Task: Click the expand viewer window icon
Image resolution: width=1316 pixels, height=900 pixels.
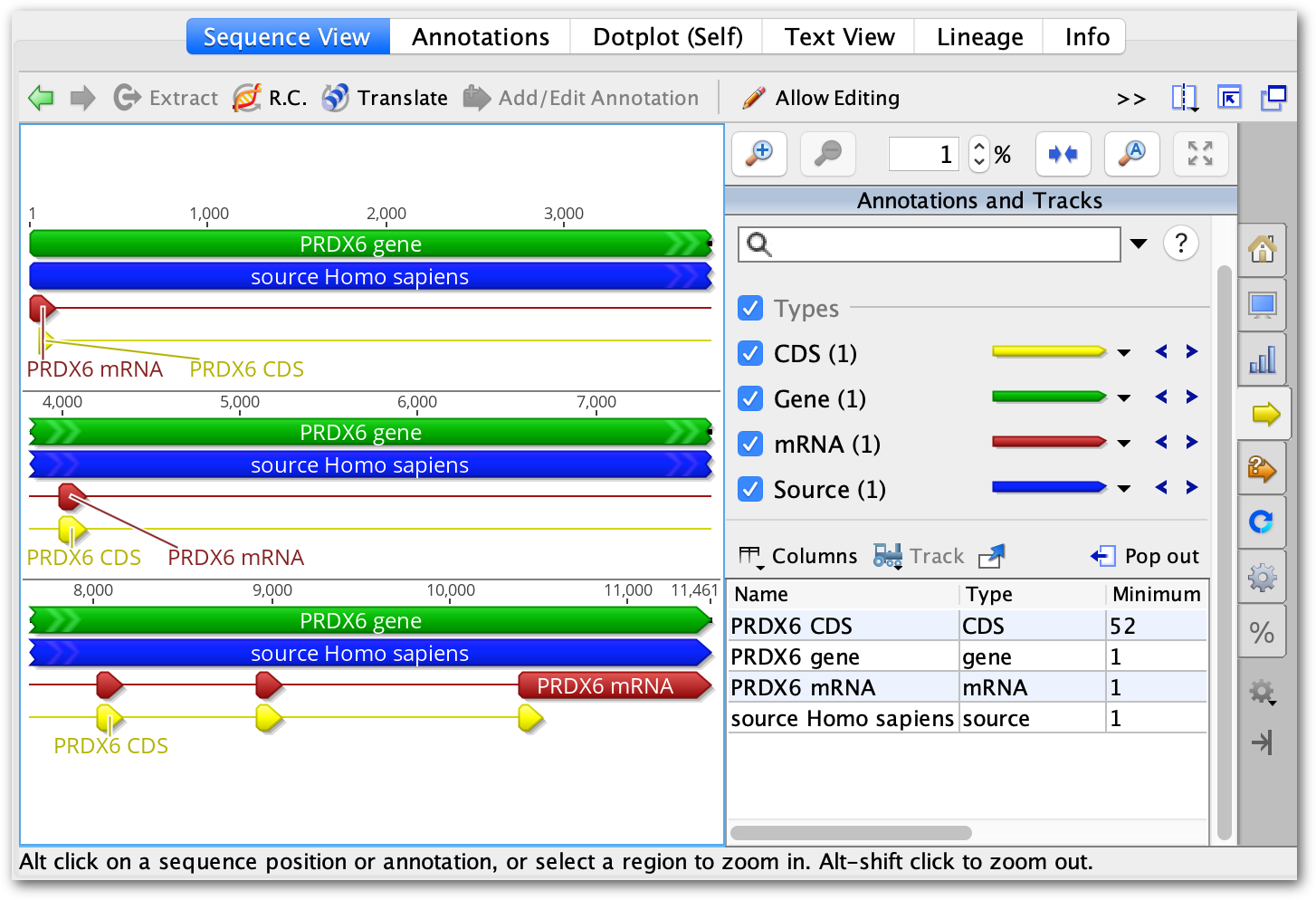Action: coord(1229,98)
